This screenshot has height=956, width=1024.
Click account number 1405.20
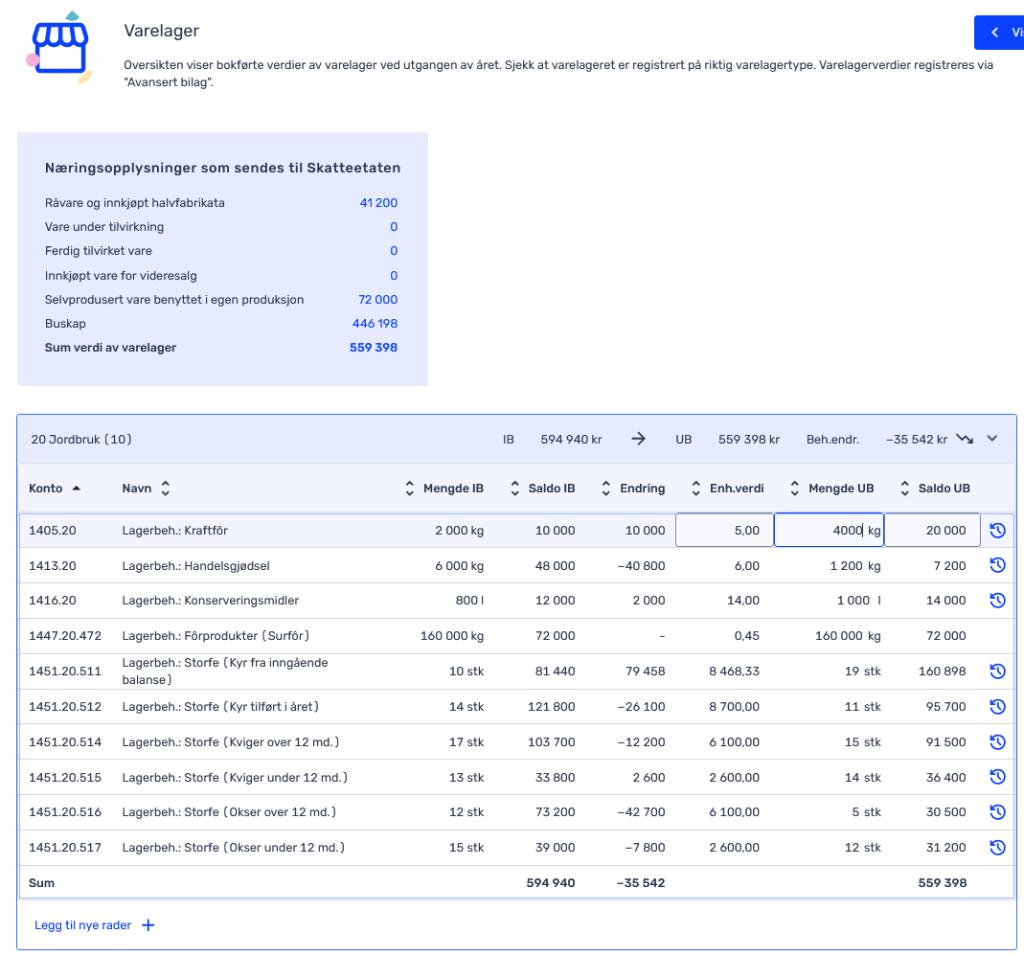click(x=52, y=530)
